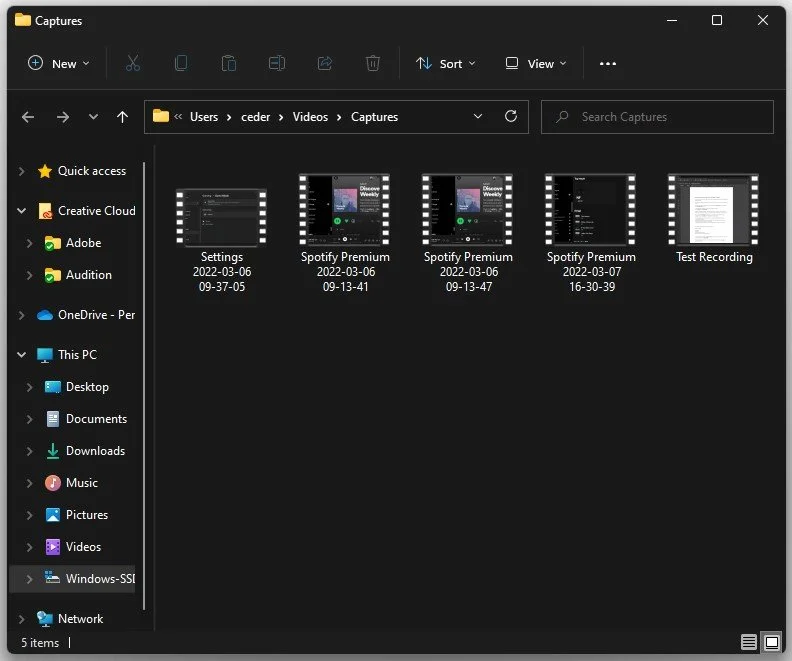This screenshot has height=661, width=792.
Task: Open the See more ellipsis menu
Action: [x=608, y=64]
